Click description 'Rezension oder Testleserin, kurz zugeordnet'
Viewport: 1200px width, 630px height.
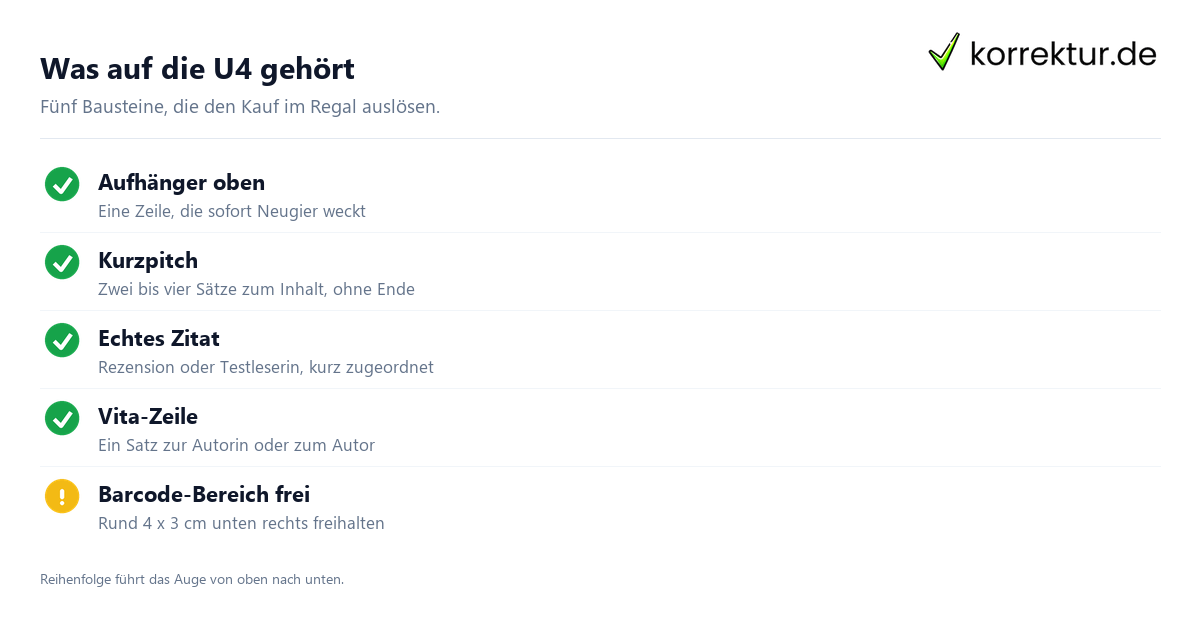(266, 368)
